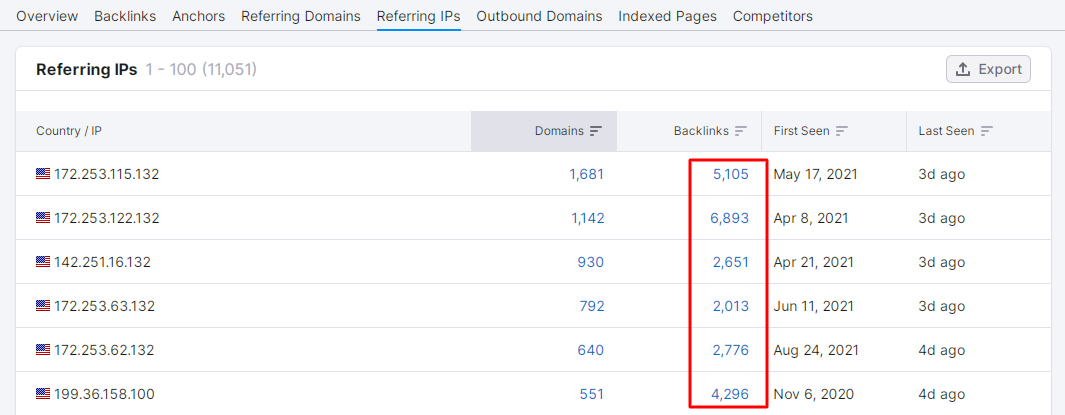Open the 792 domains link

click(591, 306)
